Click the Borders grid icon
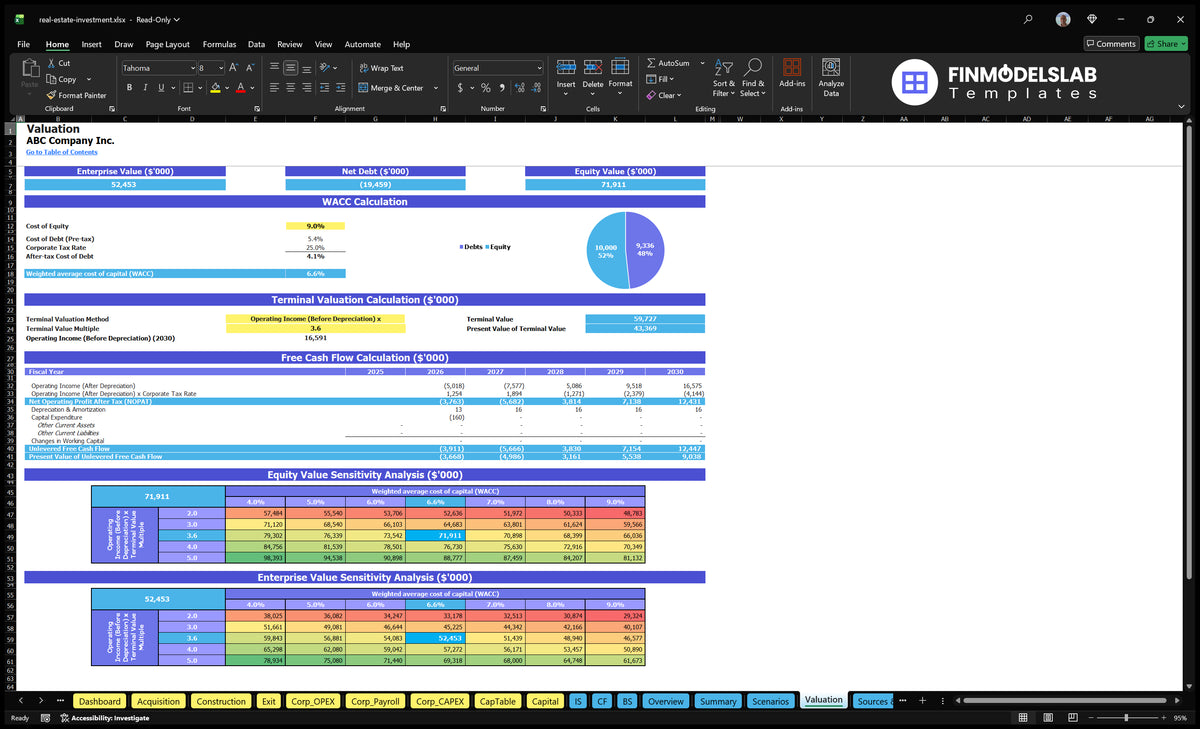This screenshot has width=1200, height=729. [189, 88]
